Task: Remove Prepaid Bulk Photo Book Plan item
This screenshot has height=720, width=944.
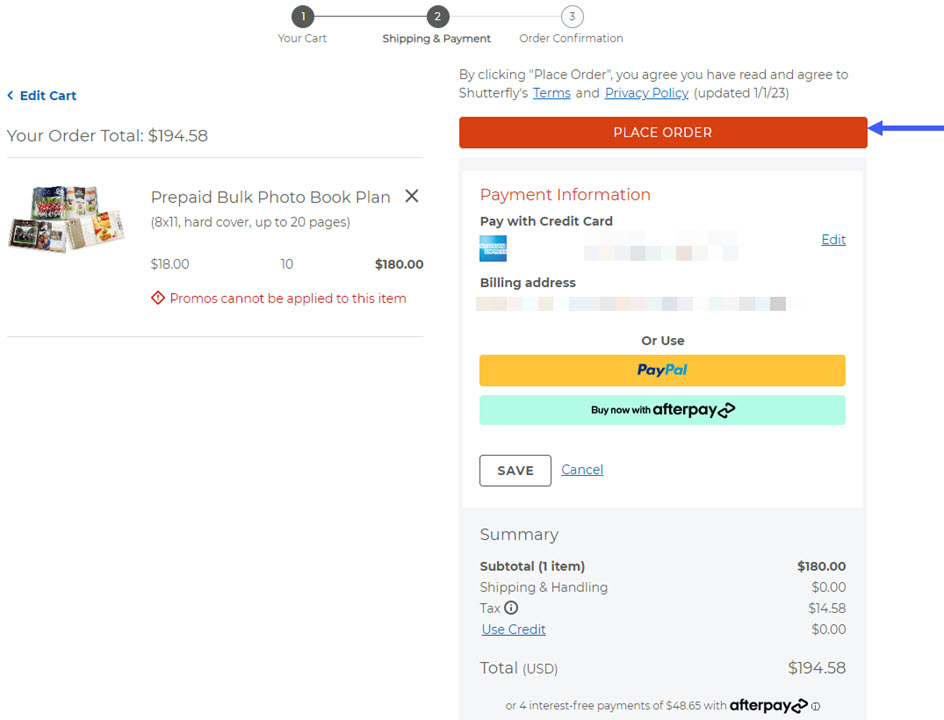Action: [x=411, y=197]
